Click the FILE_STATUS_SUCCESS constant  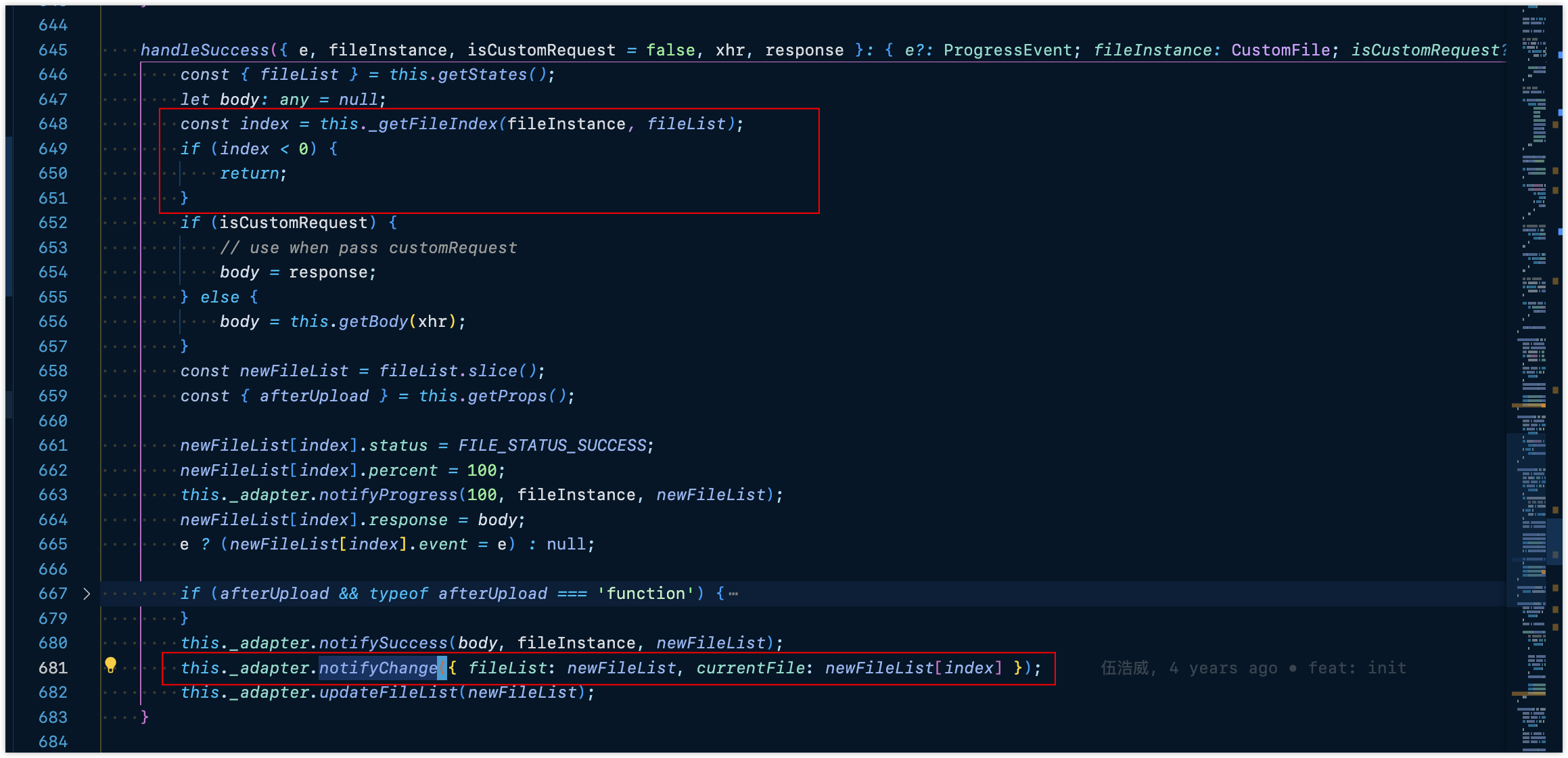pos(552,445)
